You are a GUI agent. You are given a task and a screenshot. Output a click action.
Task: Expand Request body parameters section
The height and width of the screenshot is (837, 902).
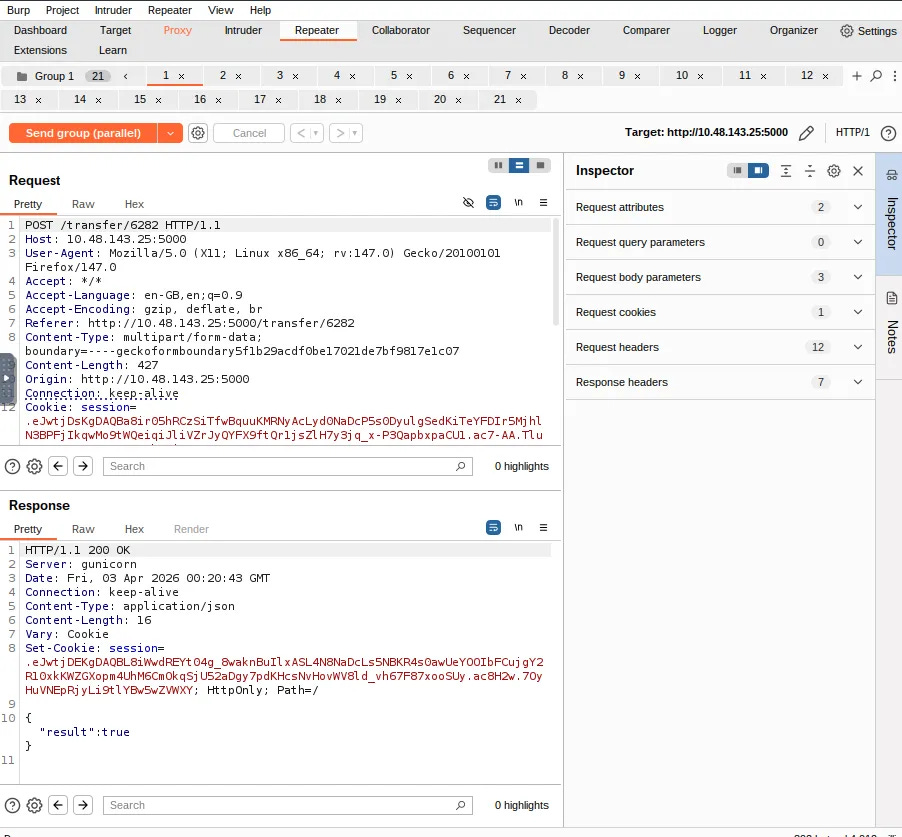(856, 277)
